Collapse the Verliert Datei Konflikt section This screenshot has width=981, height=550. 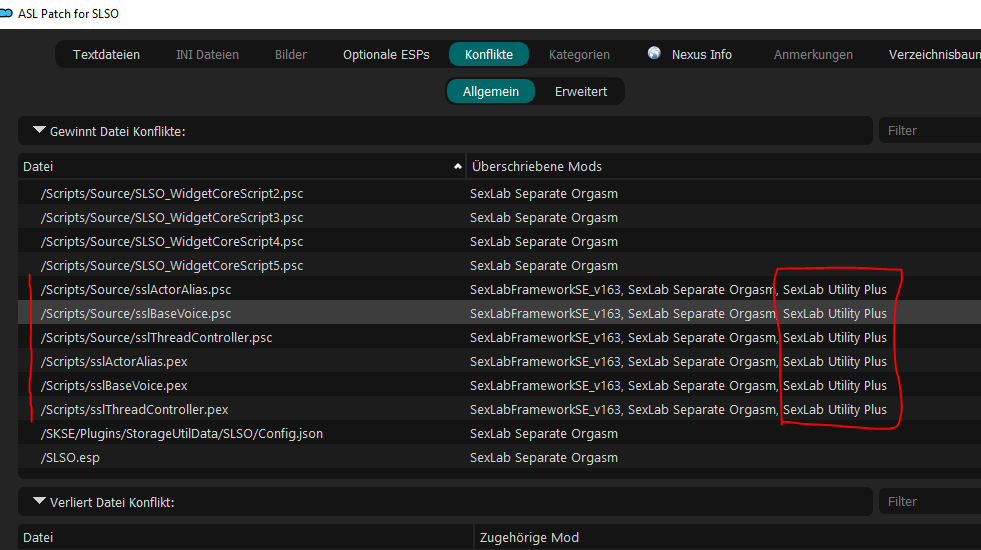[x=39, y=501]
